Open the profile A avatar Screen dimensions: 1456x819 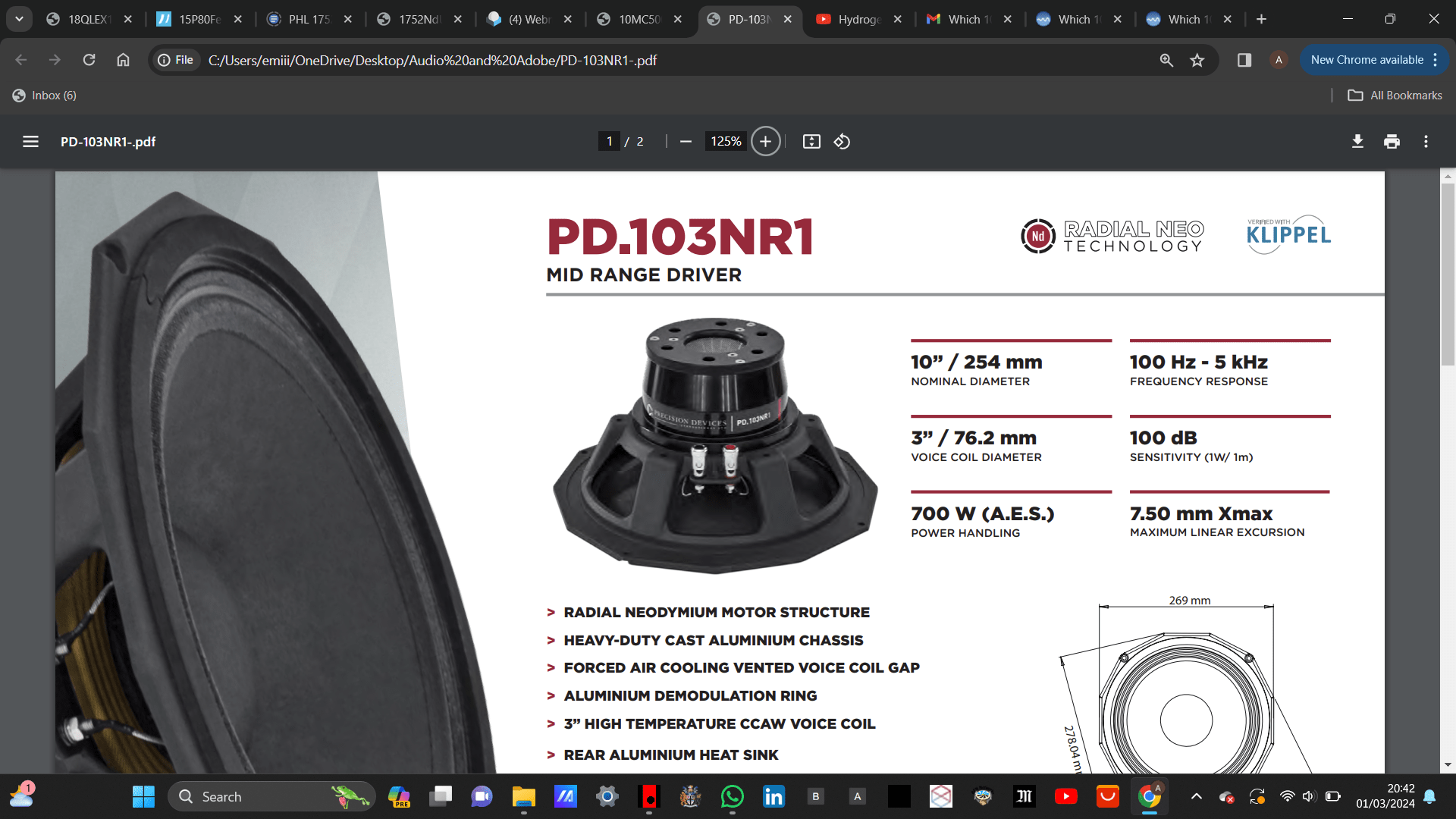point(1279,60)
